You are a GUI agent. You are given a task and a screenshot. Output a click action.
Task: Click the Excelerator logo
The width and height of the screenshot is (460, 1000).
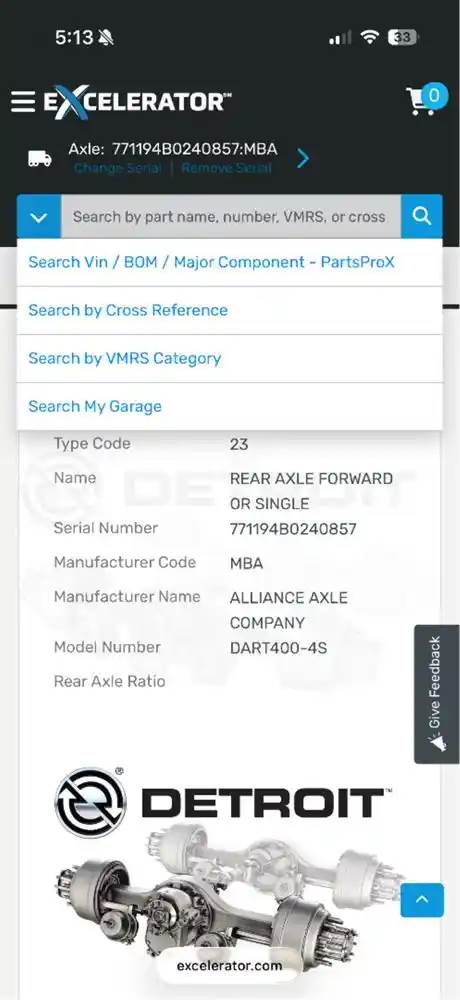137,101
